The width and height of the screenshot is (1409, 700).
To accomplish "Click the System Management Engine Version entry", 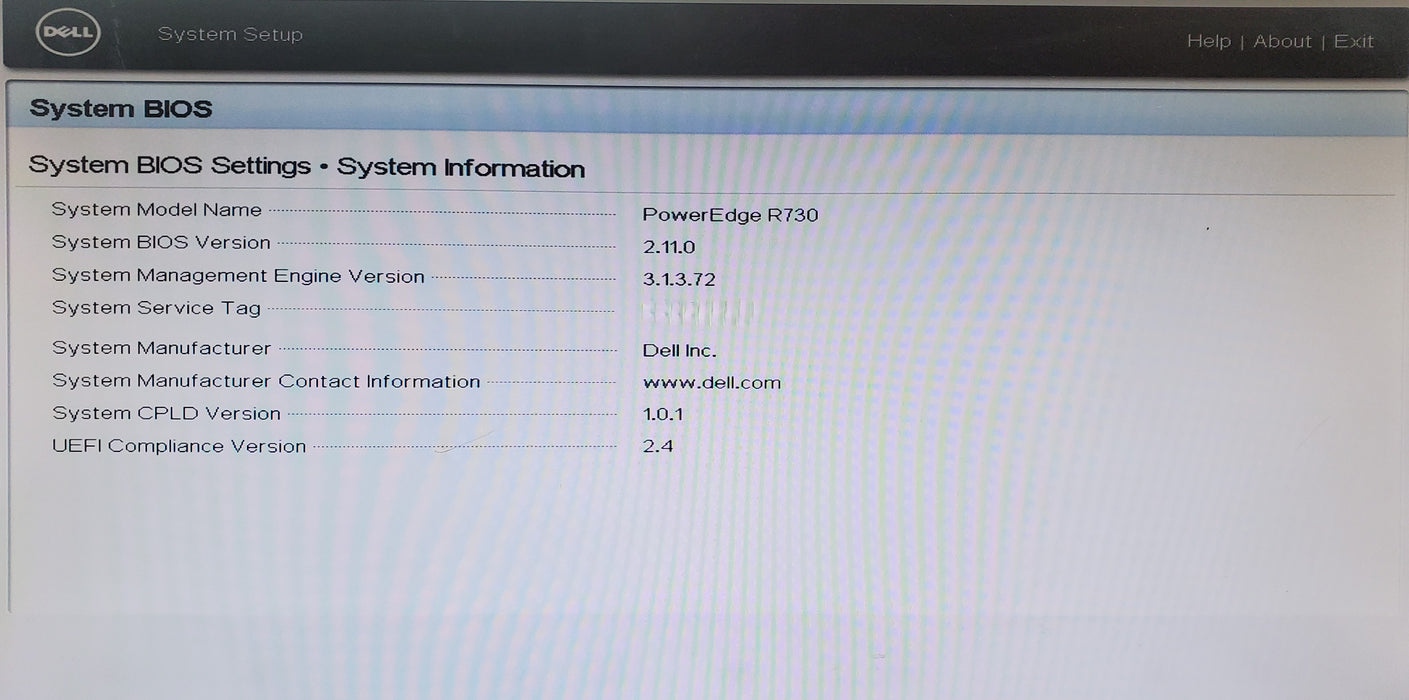I will click(x=237, y=275).
